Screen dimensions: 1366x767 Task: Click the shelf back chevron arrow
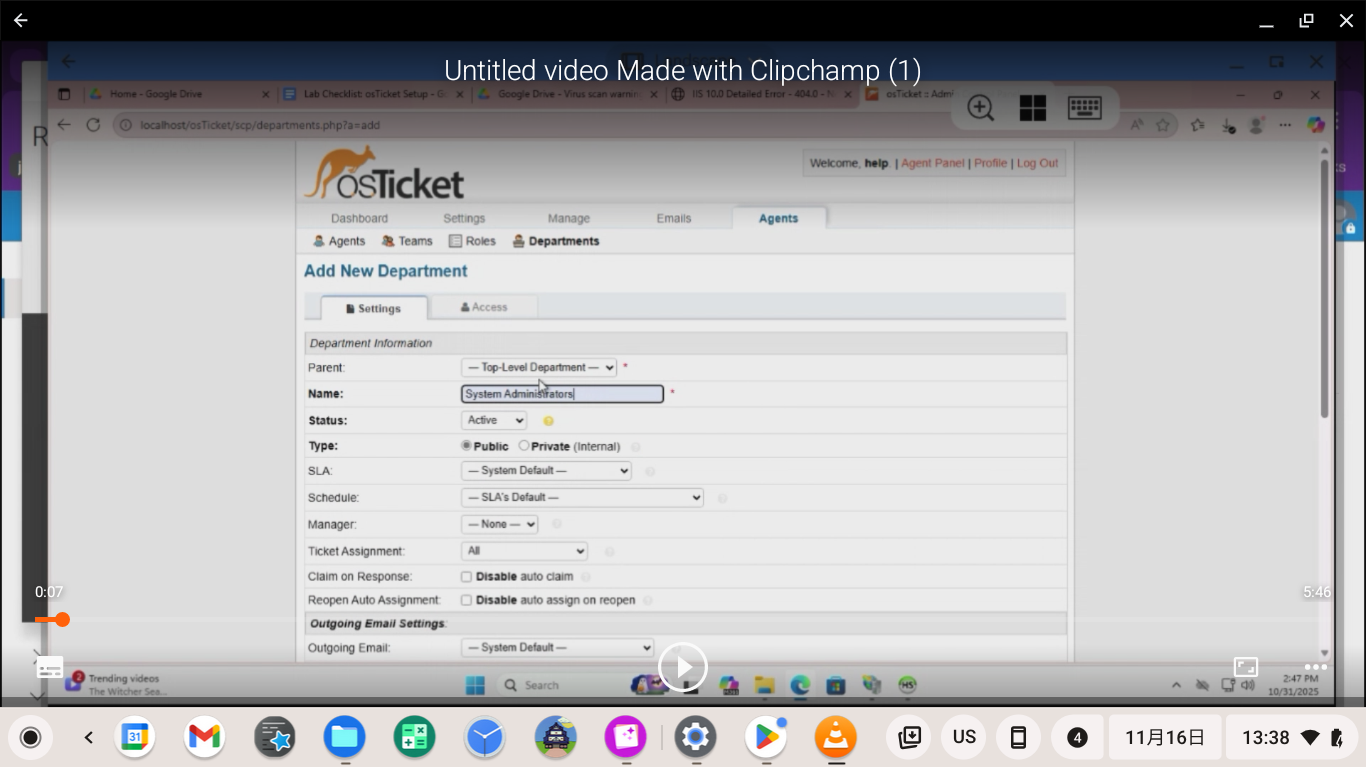coord(88,738)
